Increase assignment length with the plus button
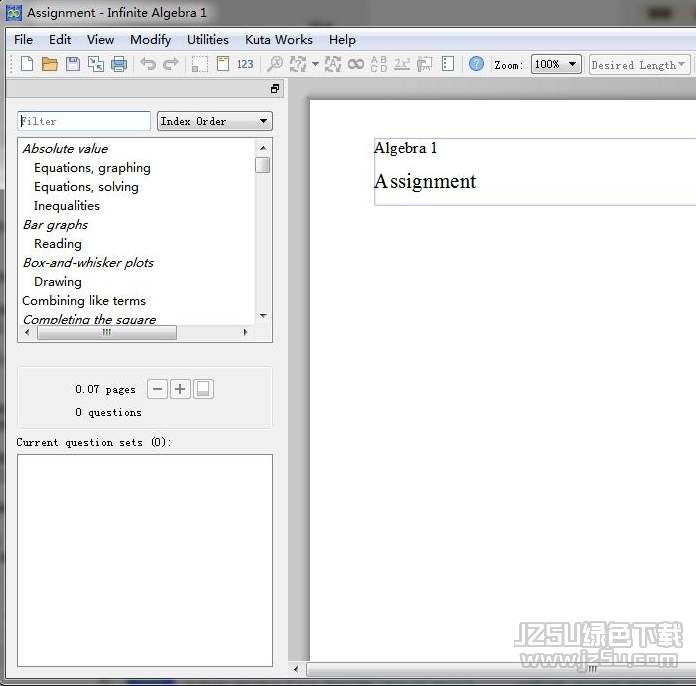 pos(180,389)
